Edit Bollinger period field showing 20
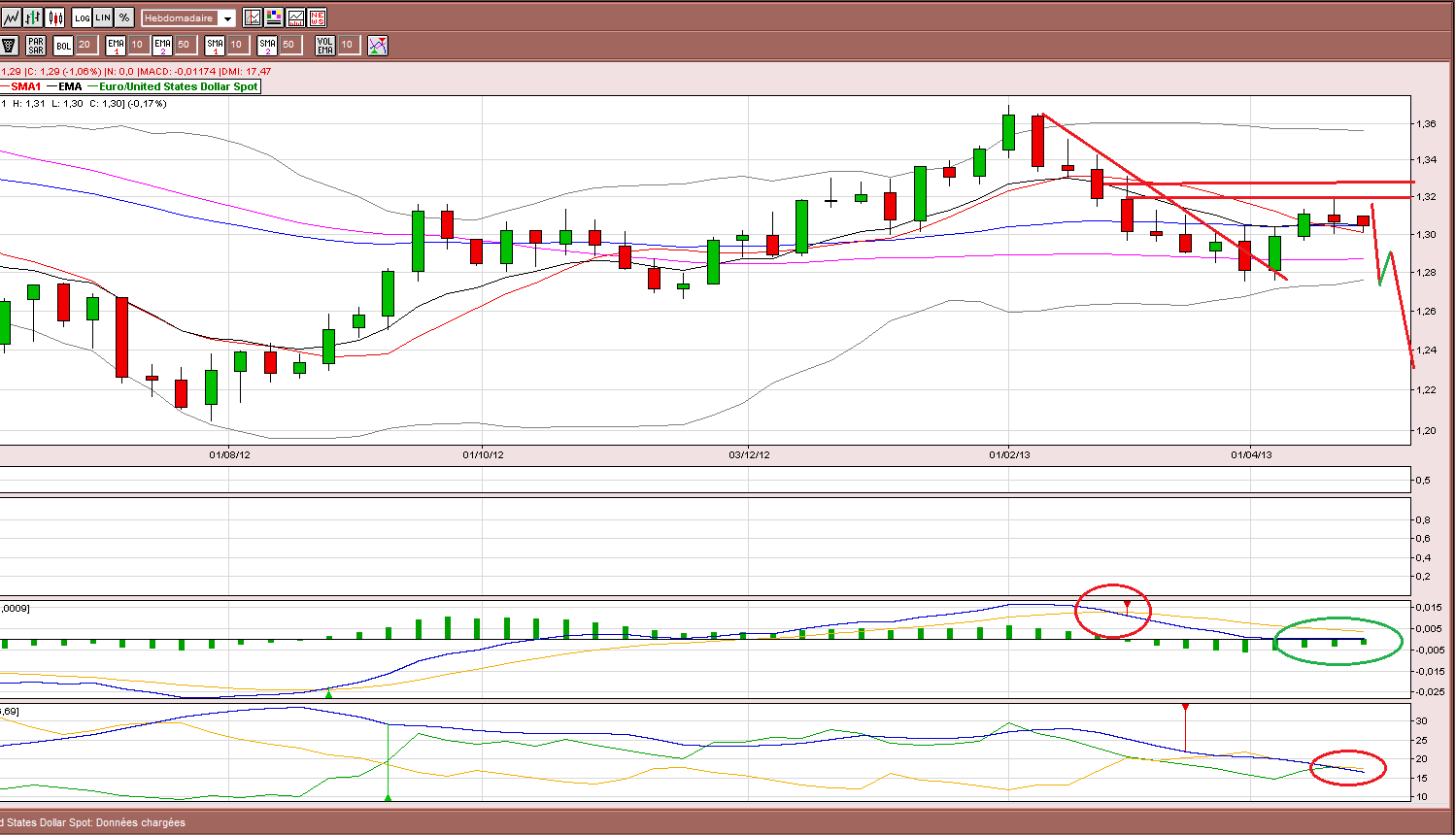Image resolution: width=1456 pixels, height=835 pixels. (86, 45)
